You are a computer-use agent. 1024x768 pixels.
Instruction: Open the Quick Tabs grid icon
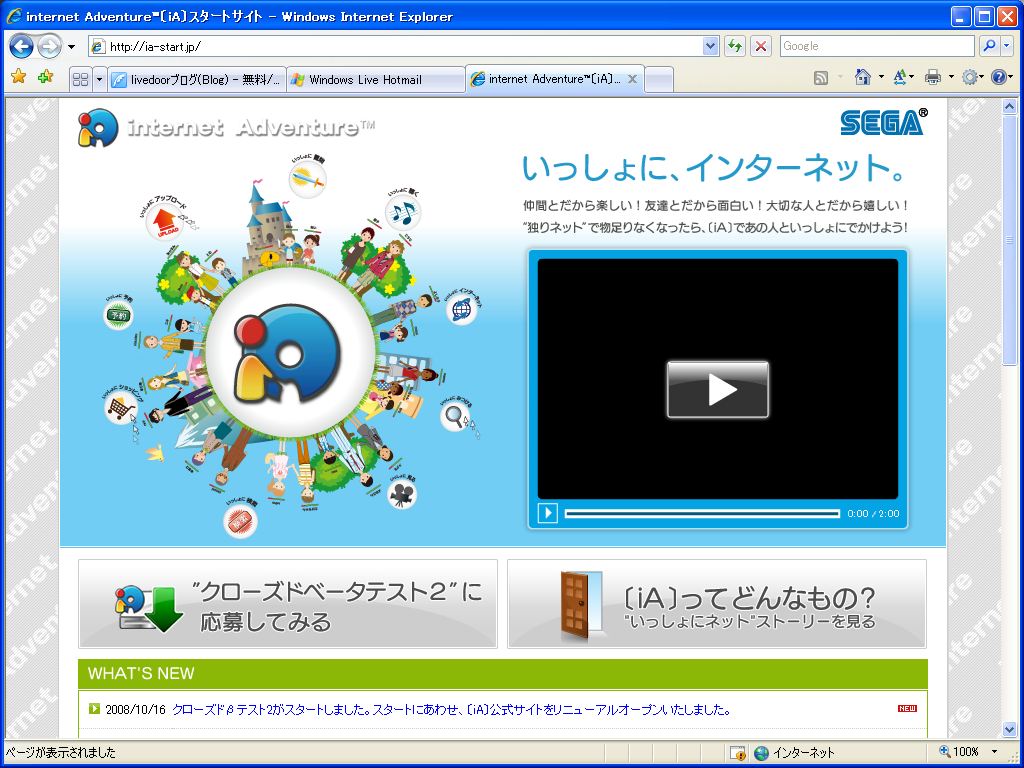(80, 80)
